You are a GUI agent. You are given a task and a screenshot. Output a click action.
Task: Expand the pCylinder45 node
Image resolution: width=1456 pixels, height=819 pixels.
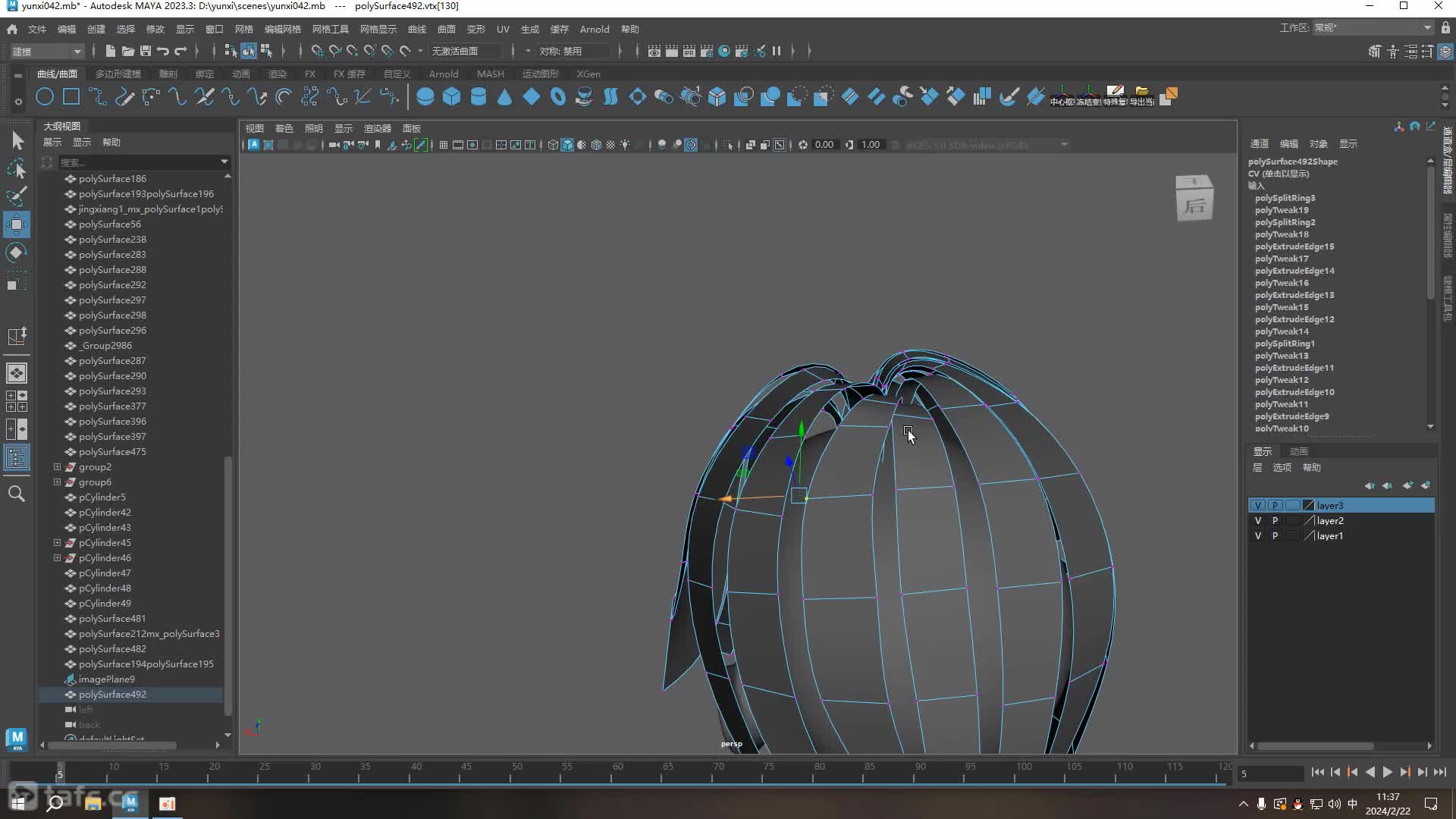(x=57, y=543)
